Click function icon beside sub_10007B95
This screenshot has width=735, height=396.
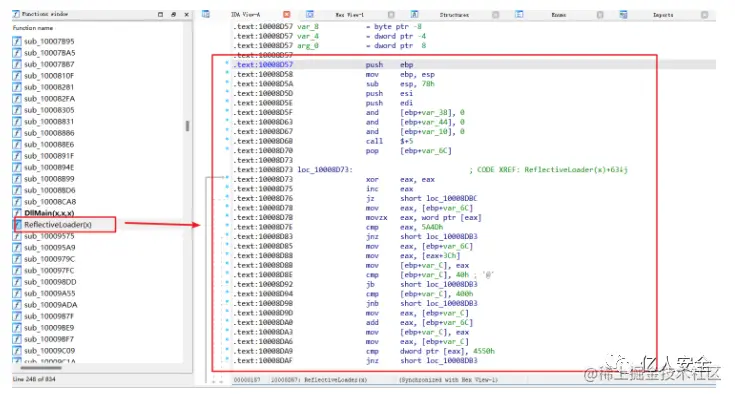coord(17,41)
